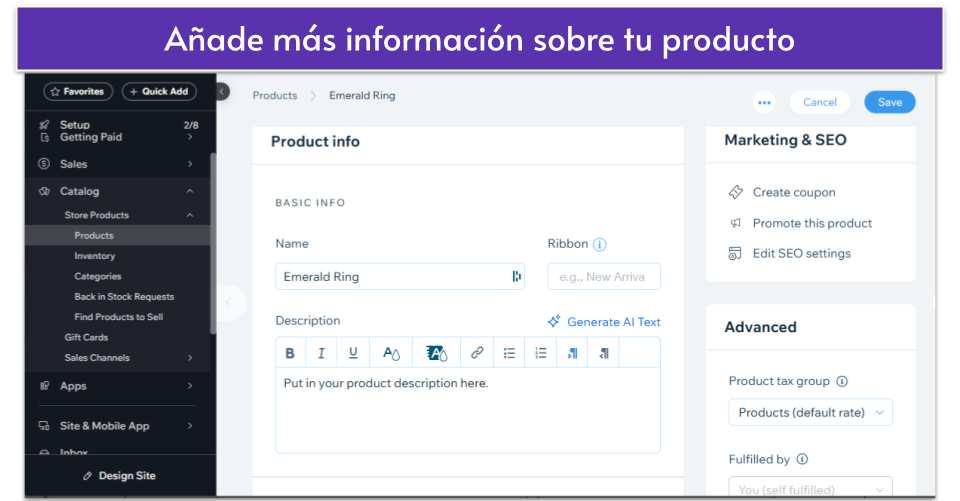
Task: Click the Edit SEO settings icon
Action: [x=735, y=253]
